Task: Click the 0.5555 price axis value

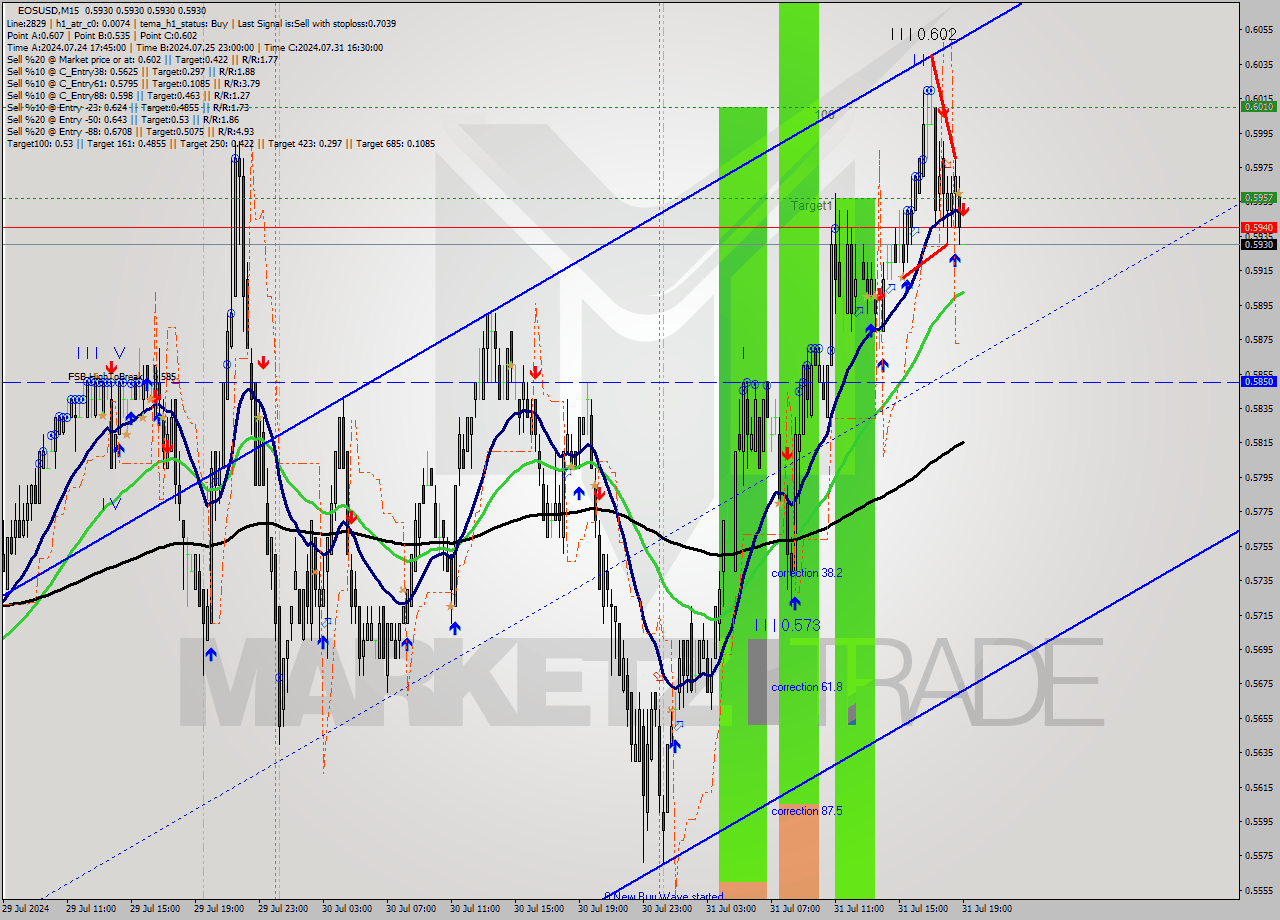Action: (x=1259, y=890)
